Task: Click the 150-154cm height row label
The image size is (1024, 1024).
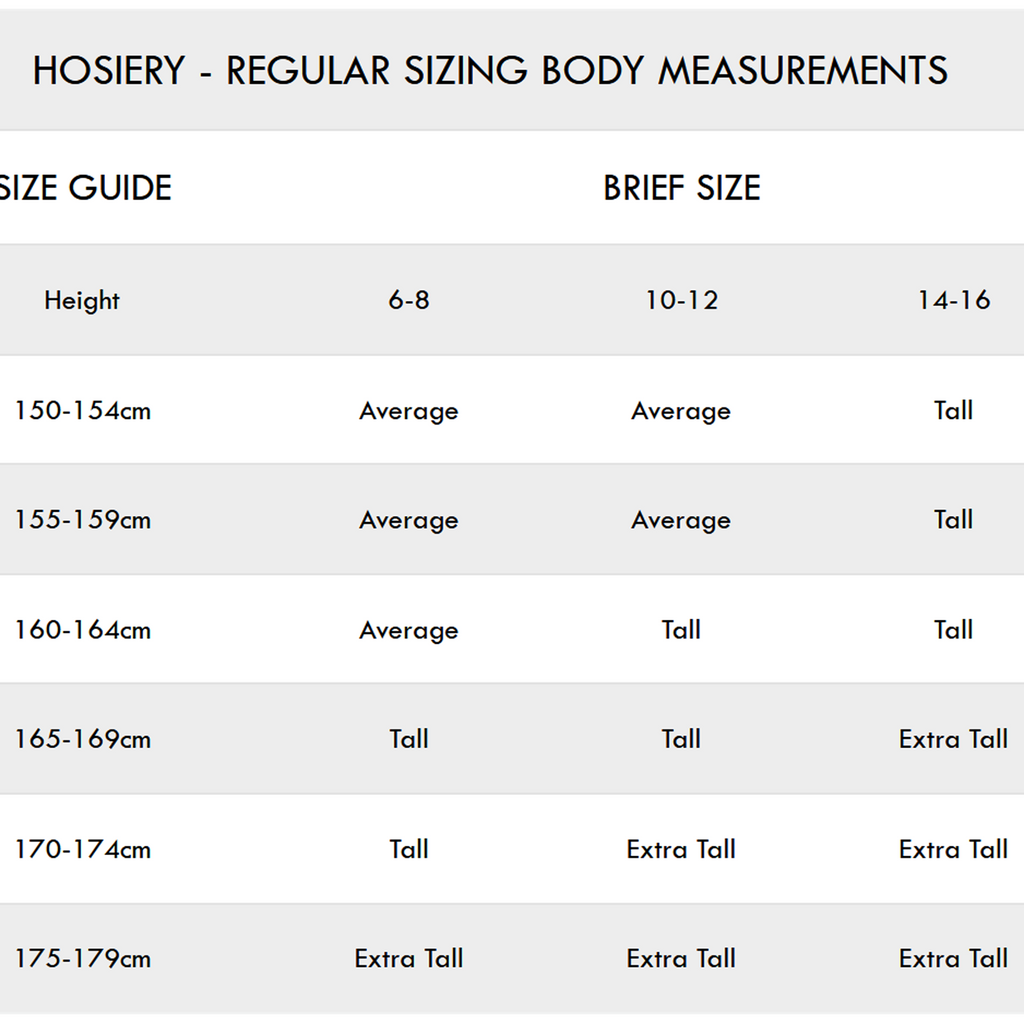Action: point(82,410)
